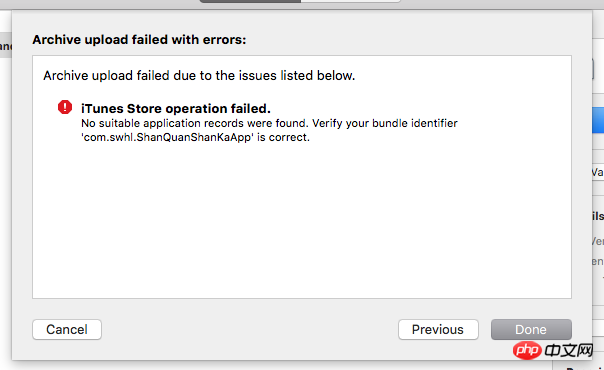Screen dimensions: 604x370
Task: Click "Archive upload failed with errors:" title
Action: (x=139, y=40)
